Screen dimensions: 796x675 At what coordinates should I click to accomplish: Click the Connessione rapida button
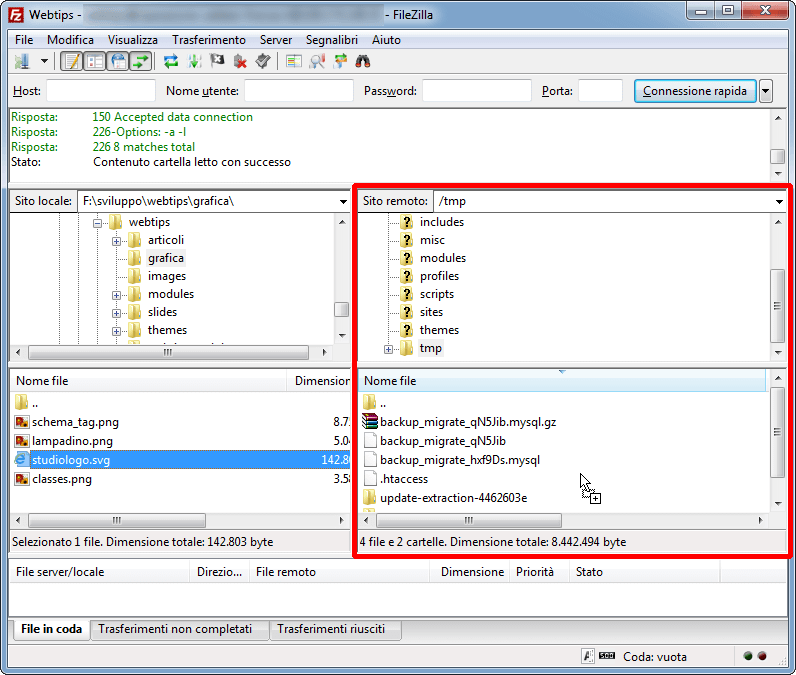[695, 91]
